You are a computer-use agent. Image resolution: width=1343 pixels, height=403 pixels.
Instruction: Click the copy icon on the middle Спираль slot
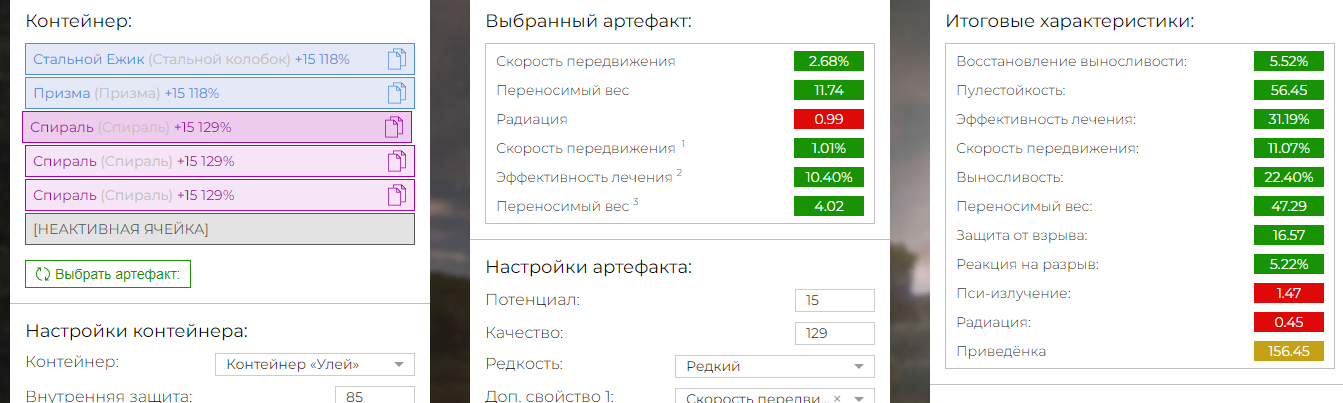(x=396, y=161)
